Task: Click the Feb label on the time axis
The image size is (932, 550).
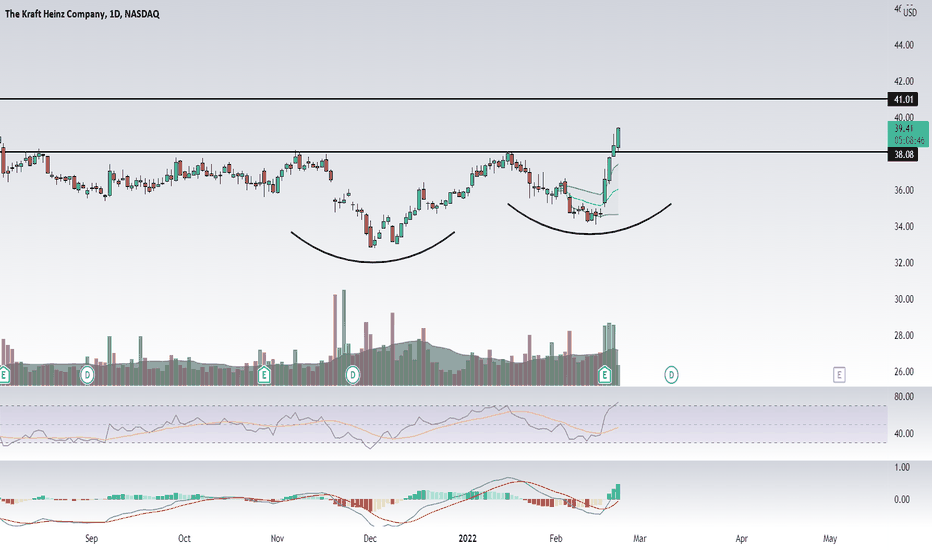Action: 555,538
